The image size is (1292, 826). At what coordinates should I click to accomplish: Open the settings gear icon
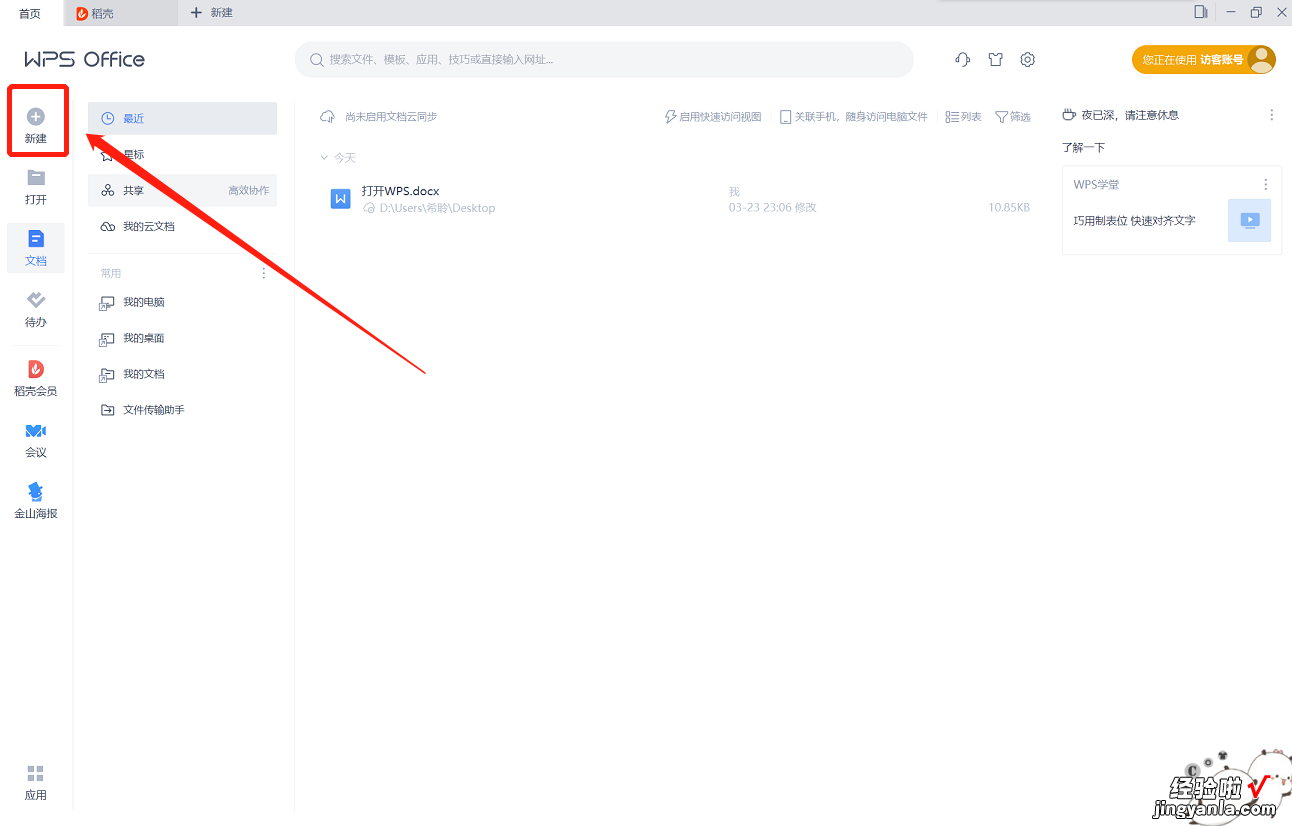coord(1028,59)
